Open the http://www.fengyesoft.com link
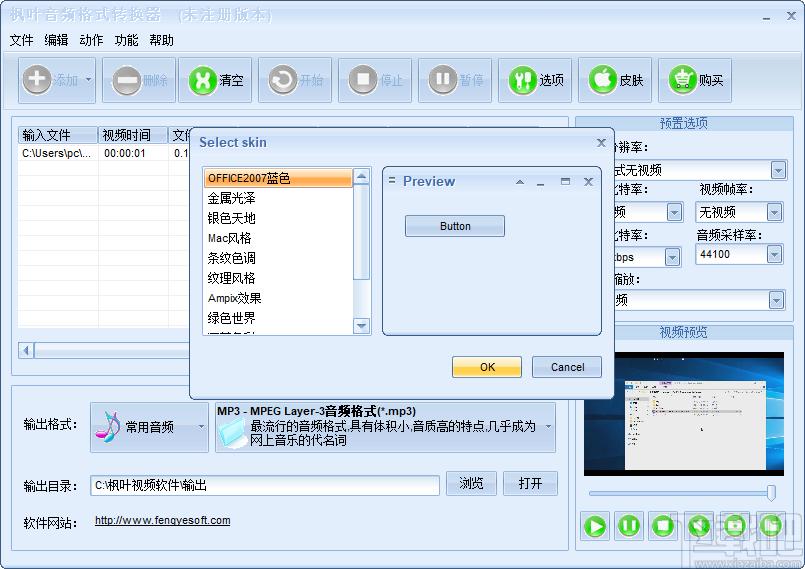This screenshot has height=569, width=805. tap(163, 520)
